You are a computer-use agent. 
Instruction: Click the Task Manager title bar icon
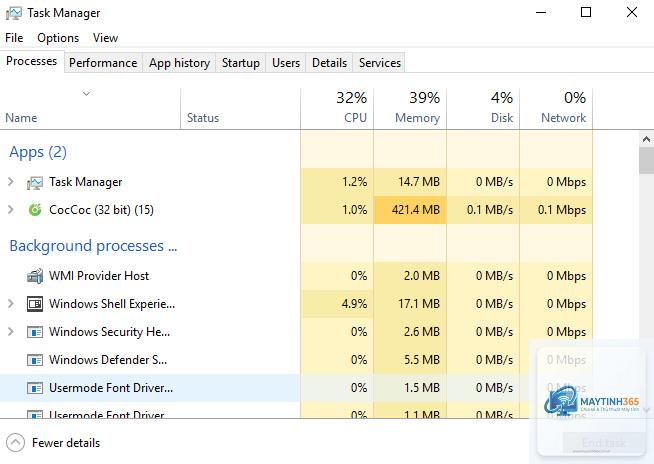pyautogui.click(x=14, y=13)
